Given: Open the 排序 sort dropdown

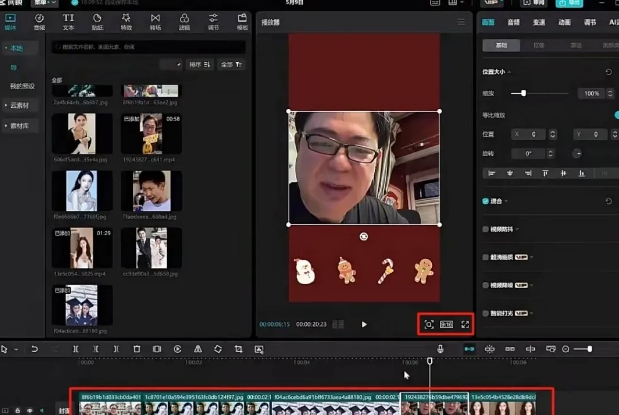Looking at the screenshot, I should [x=200, y=64].
